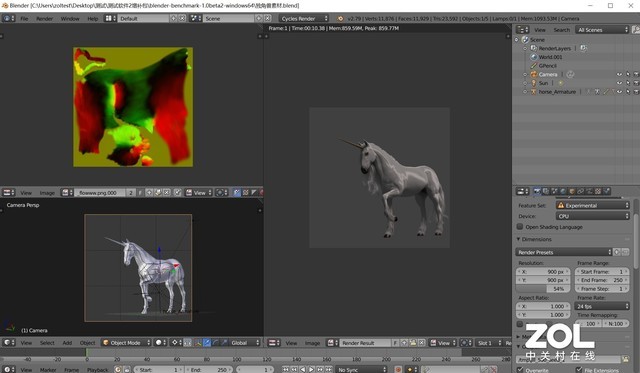Open the Help menu
The image size is (640, 373).
pyautogui.click(x=93, y=18)
